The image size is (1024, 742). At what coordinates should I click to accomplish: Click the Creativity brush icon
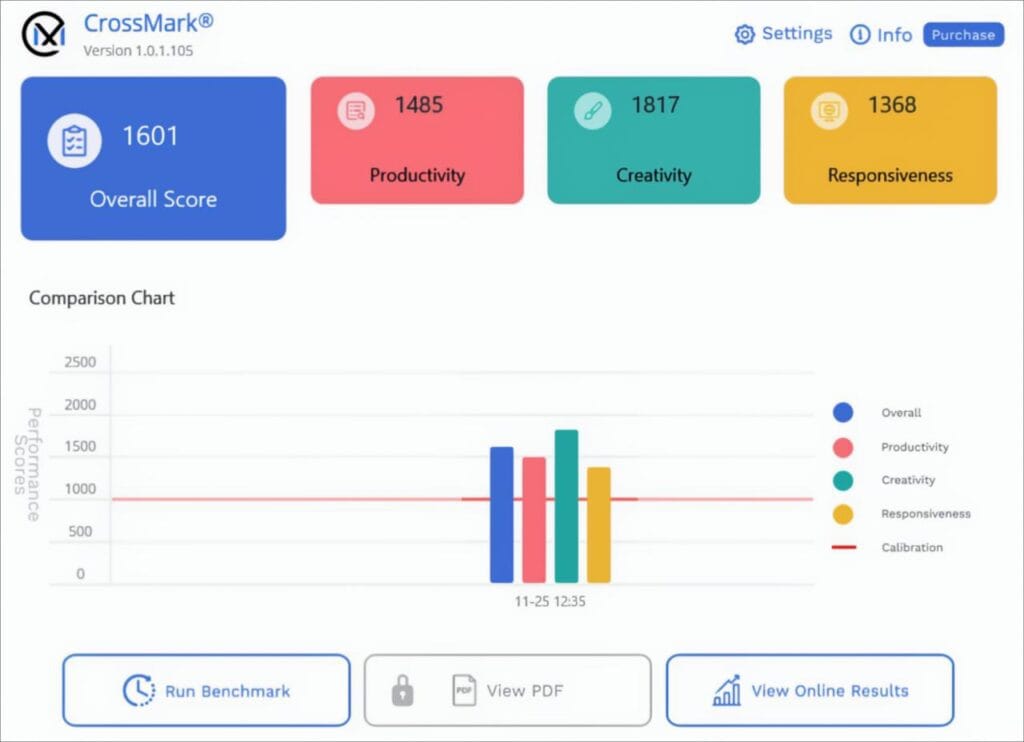point(592,111)
